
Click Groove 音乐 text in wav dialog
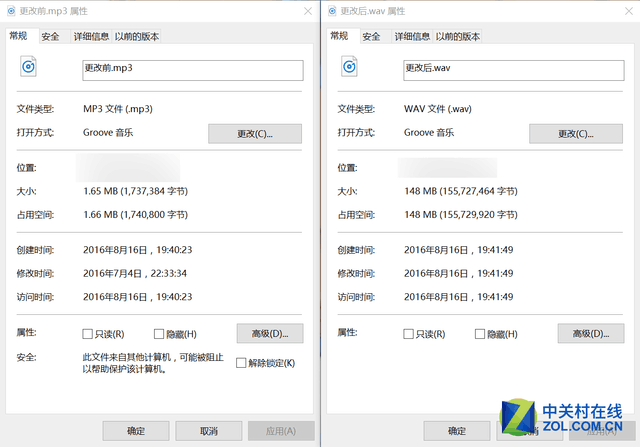429,133
